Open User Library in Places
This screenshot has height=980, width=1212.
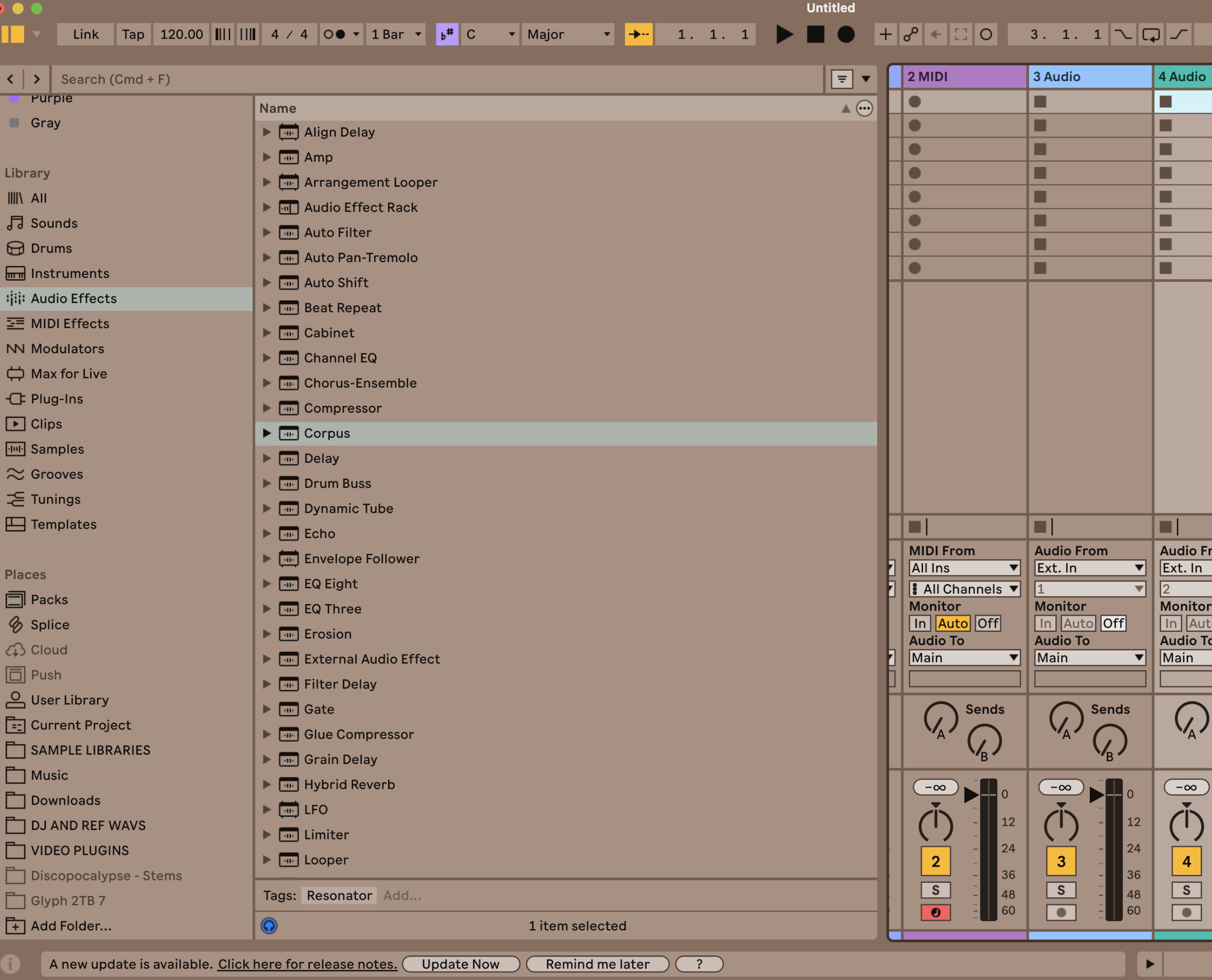point(70,700)
